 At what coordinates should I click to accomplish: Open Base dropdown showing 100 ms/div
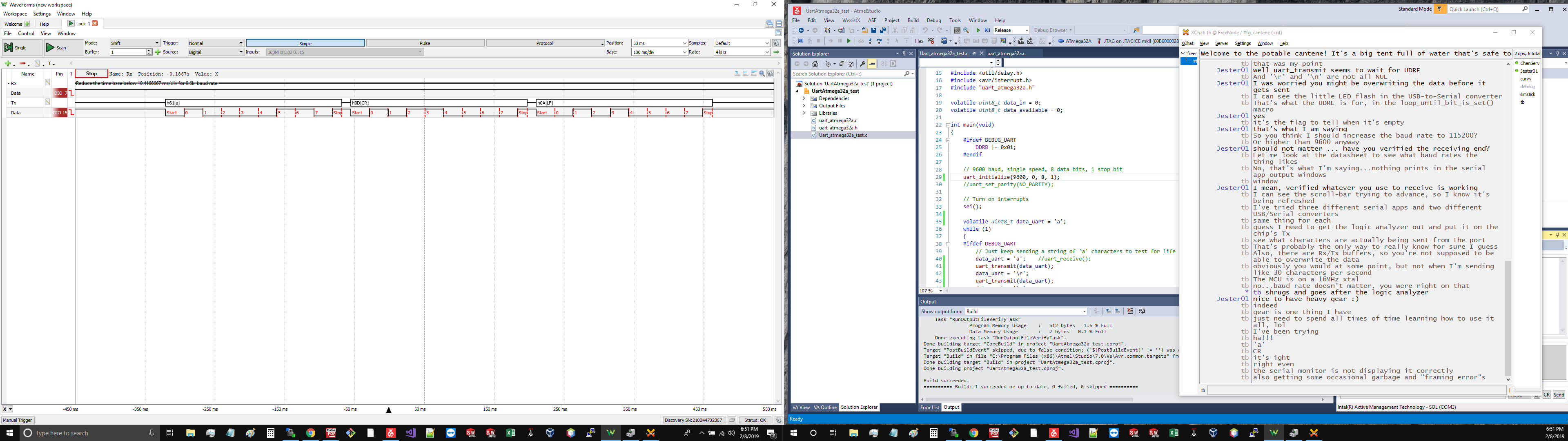pyautogui.click(x=660, y=52)
